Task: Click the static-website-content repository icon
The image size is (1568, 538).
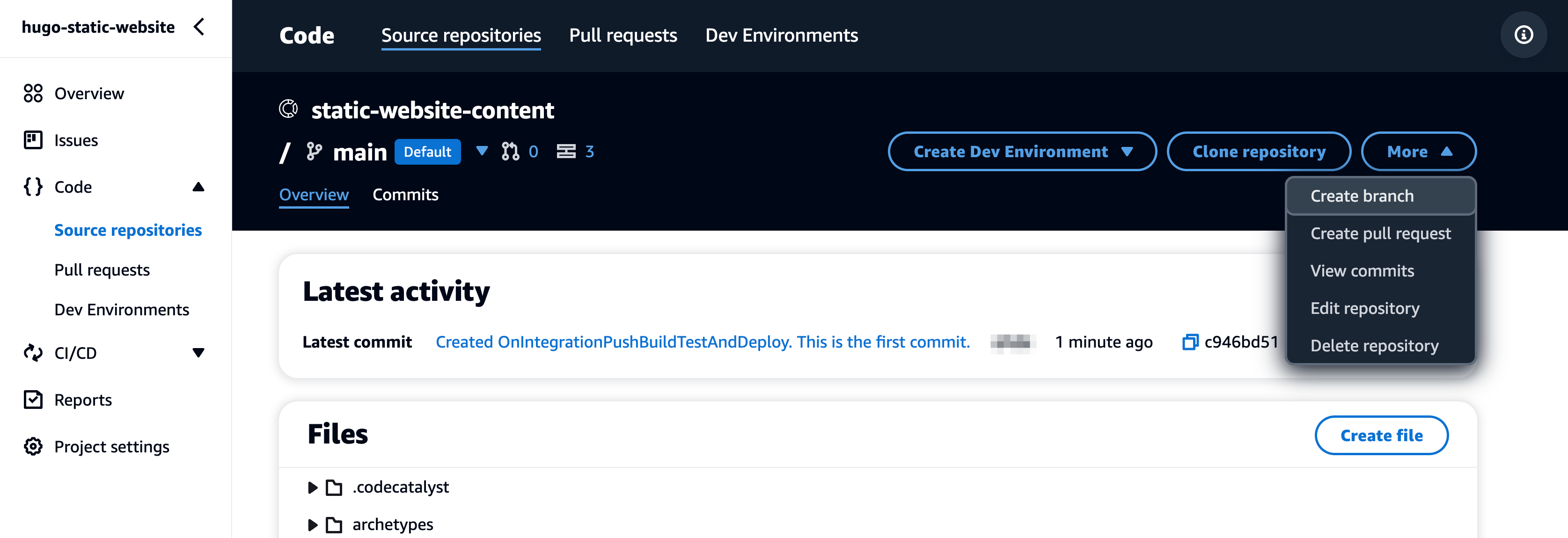Action: click(289, 109)
